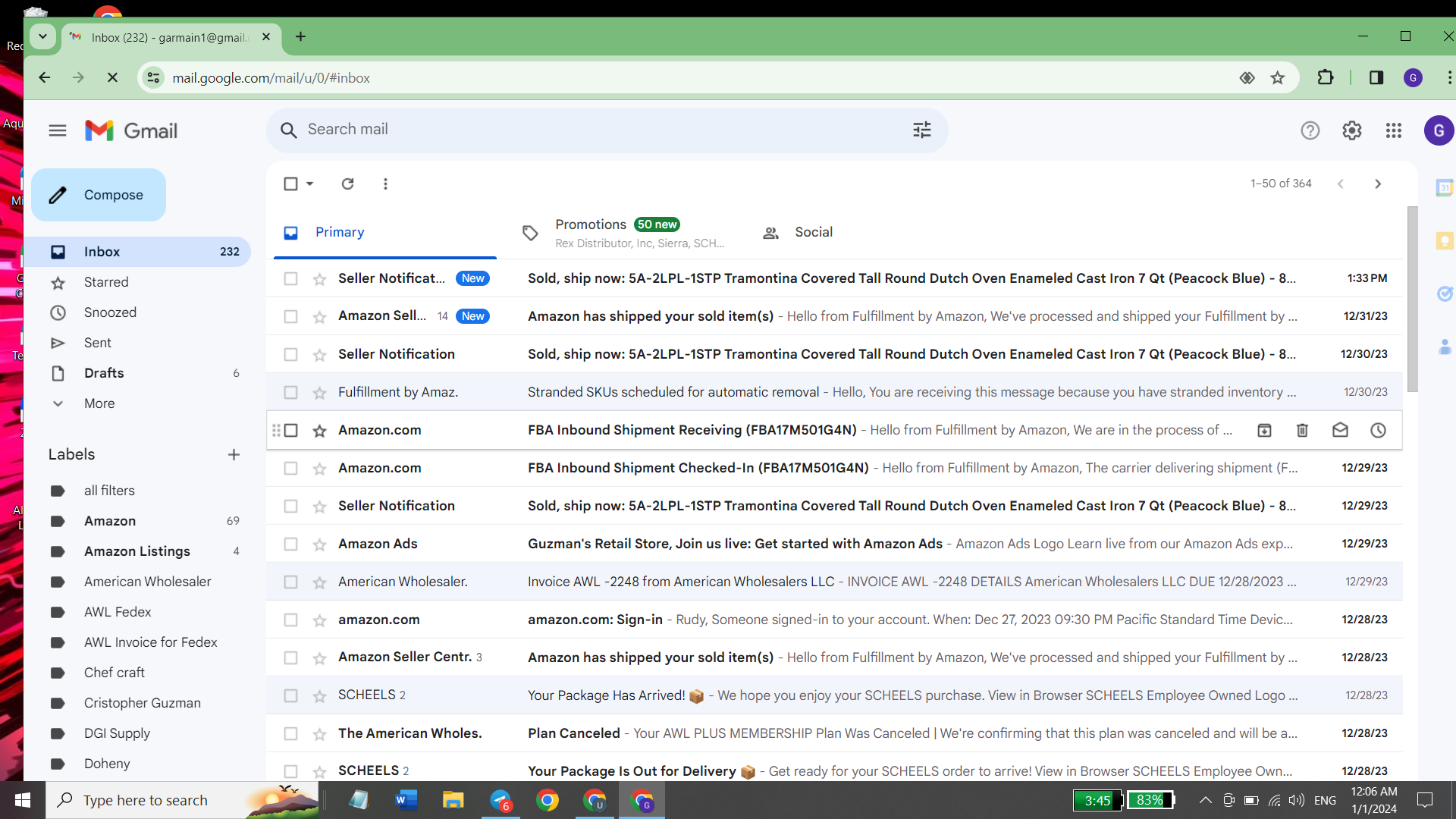Open the Chrome extensions puzzle icon

[x=1325, y=77]
